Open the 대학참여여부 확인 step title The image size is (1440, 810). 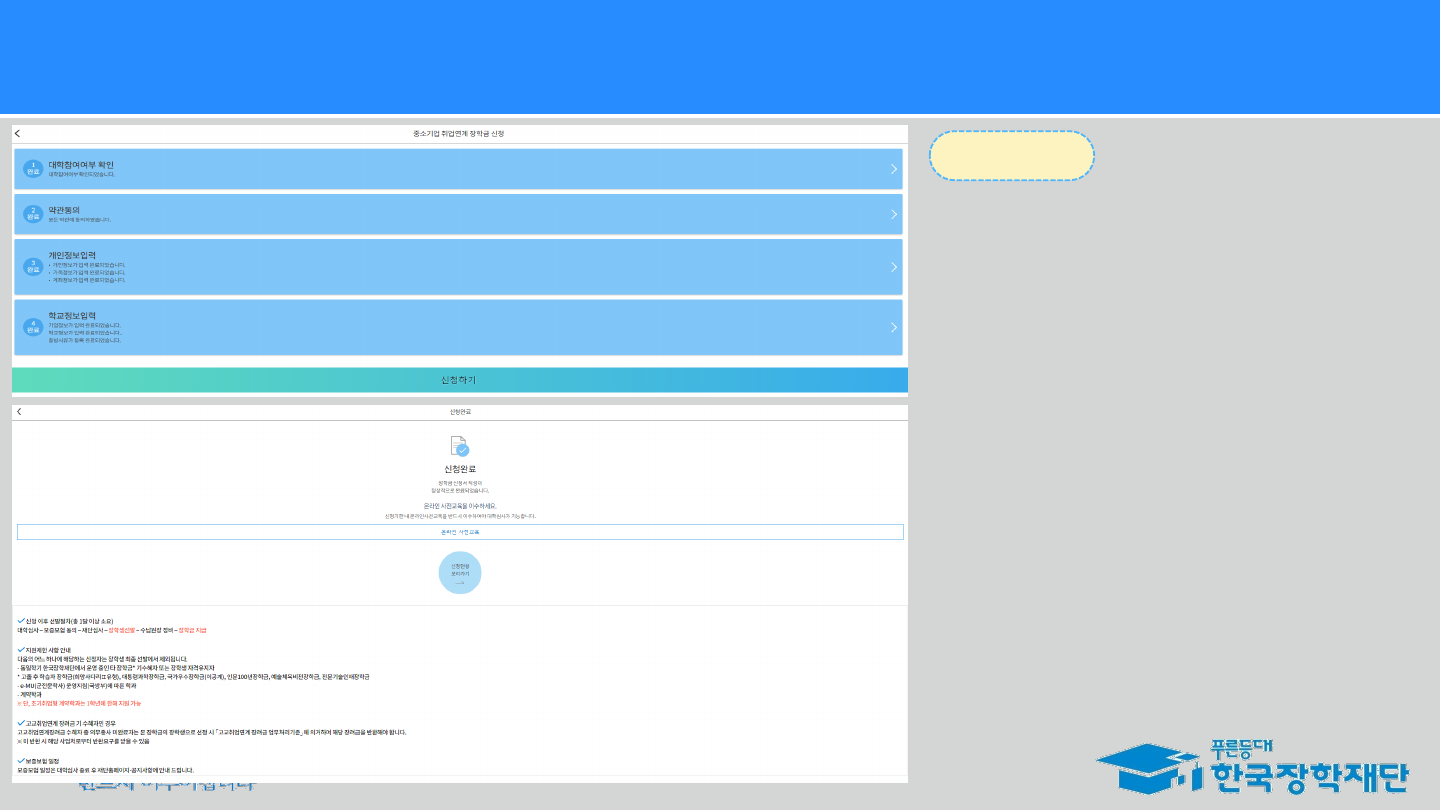coord(81,165)
